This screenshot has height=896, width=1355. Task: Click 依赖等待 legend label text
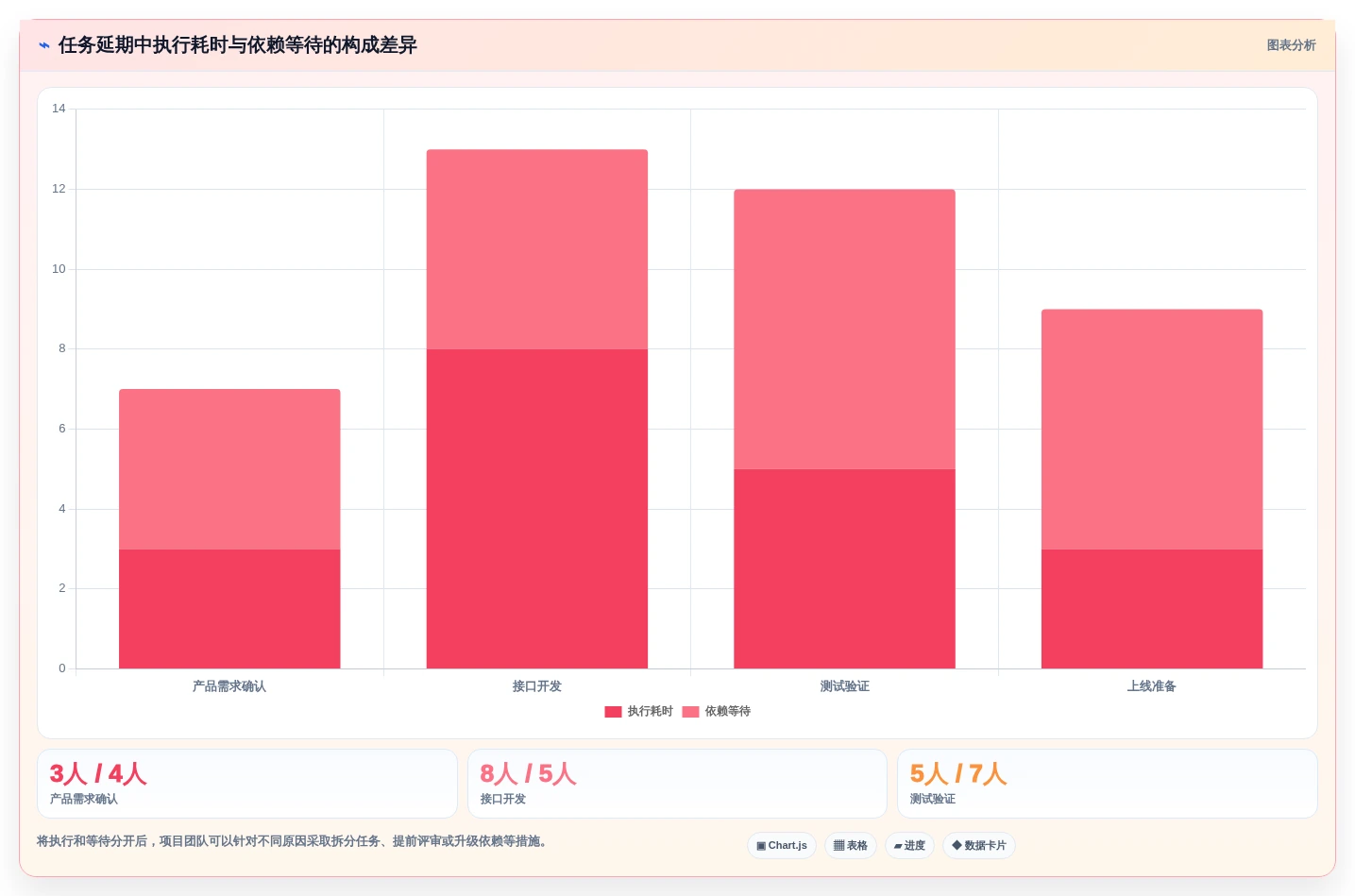click(728, 712)
